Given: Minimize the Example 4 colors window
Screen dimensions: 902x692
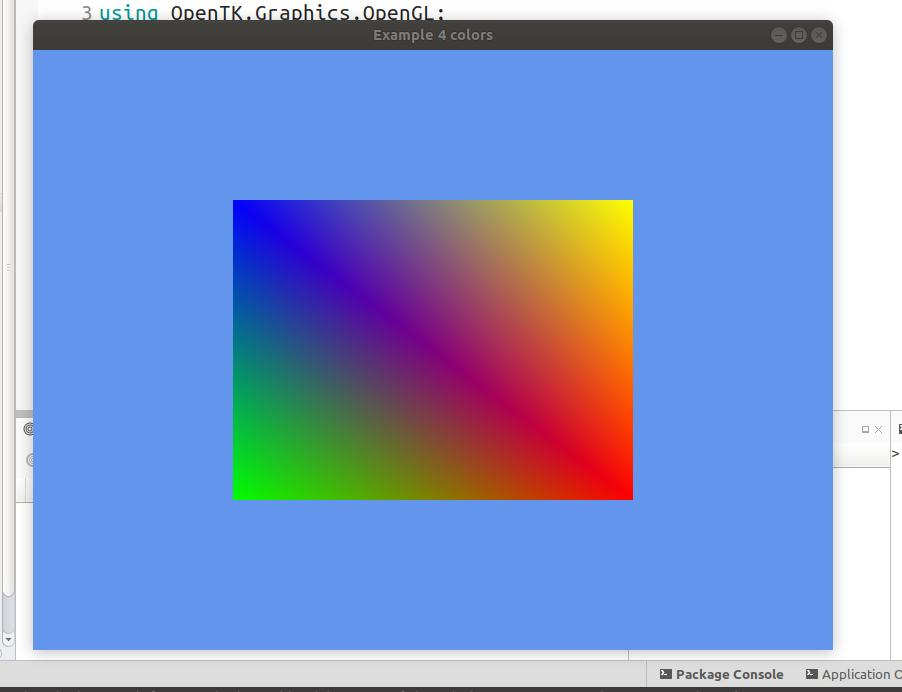Looking at the screenshot, I should 779,35.
